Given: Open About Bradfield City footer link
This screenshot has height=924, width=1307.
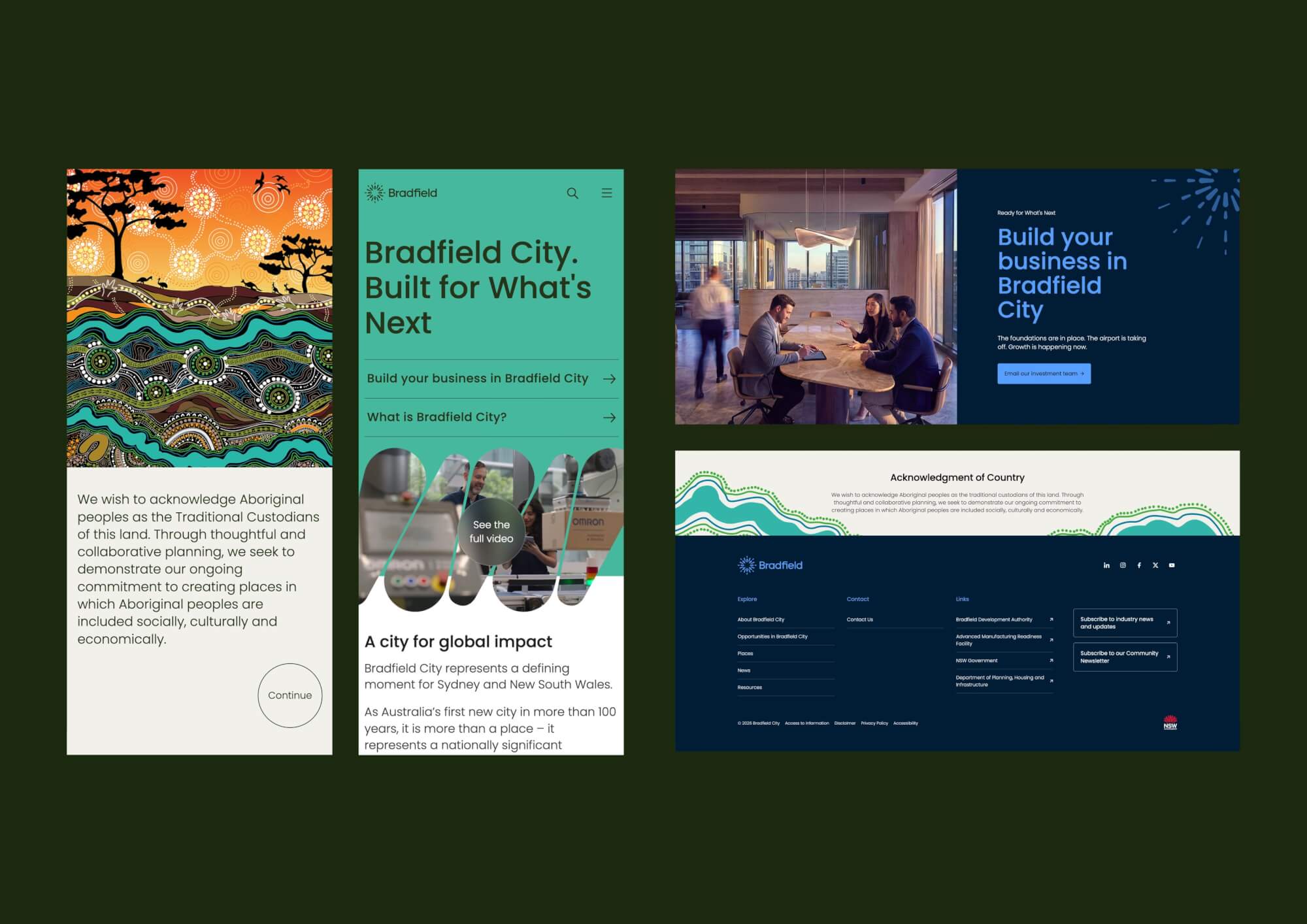Looking at the screenshot, I should pos(761,619).
